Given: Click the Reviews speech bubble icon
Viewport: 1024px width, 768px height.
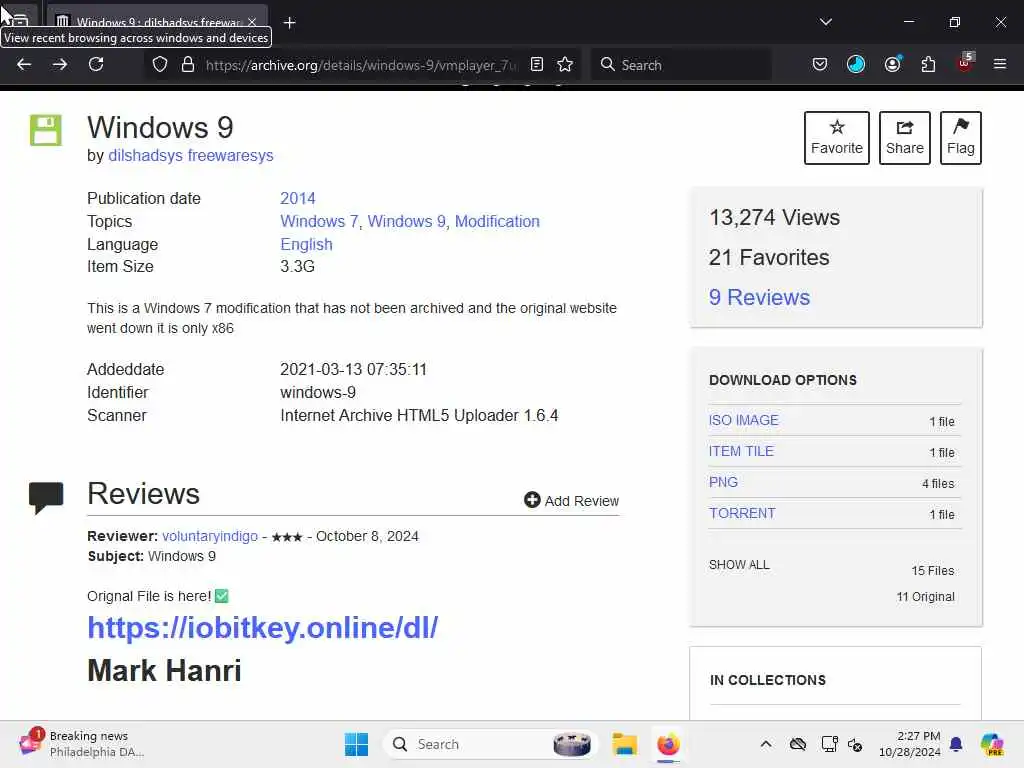Looking at the screenshot, I should [46, 498].
